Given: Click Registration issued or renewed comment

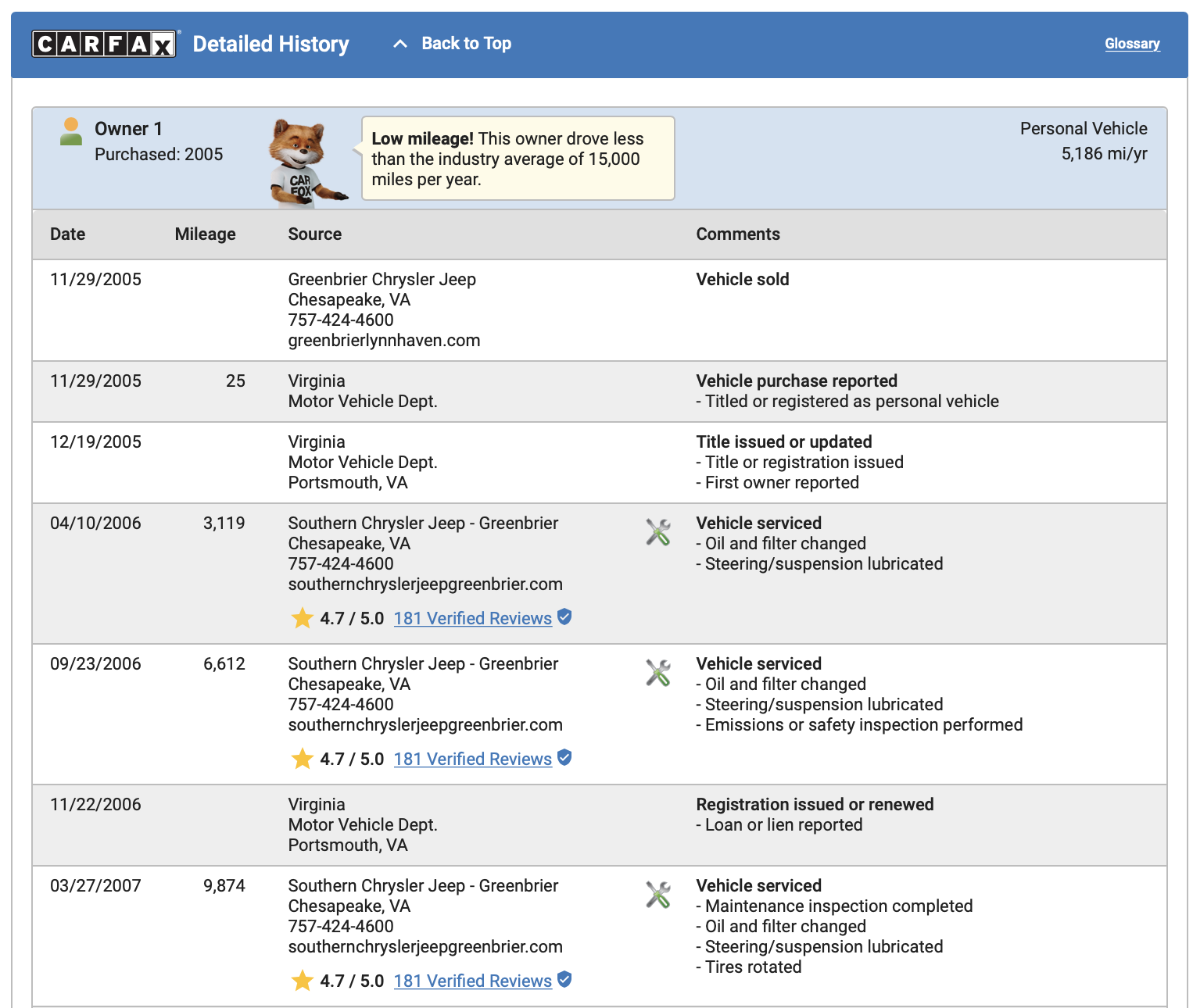Looking at the screenshot, I should click(x=815, y=805).
